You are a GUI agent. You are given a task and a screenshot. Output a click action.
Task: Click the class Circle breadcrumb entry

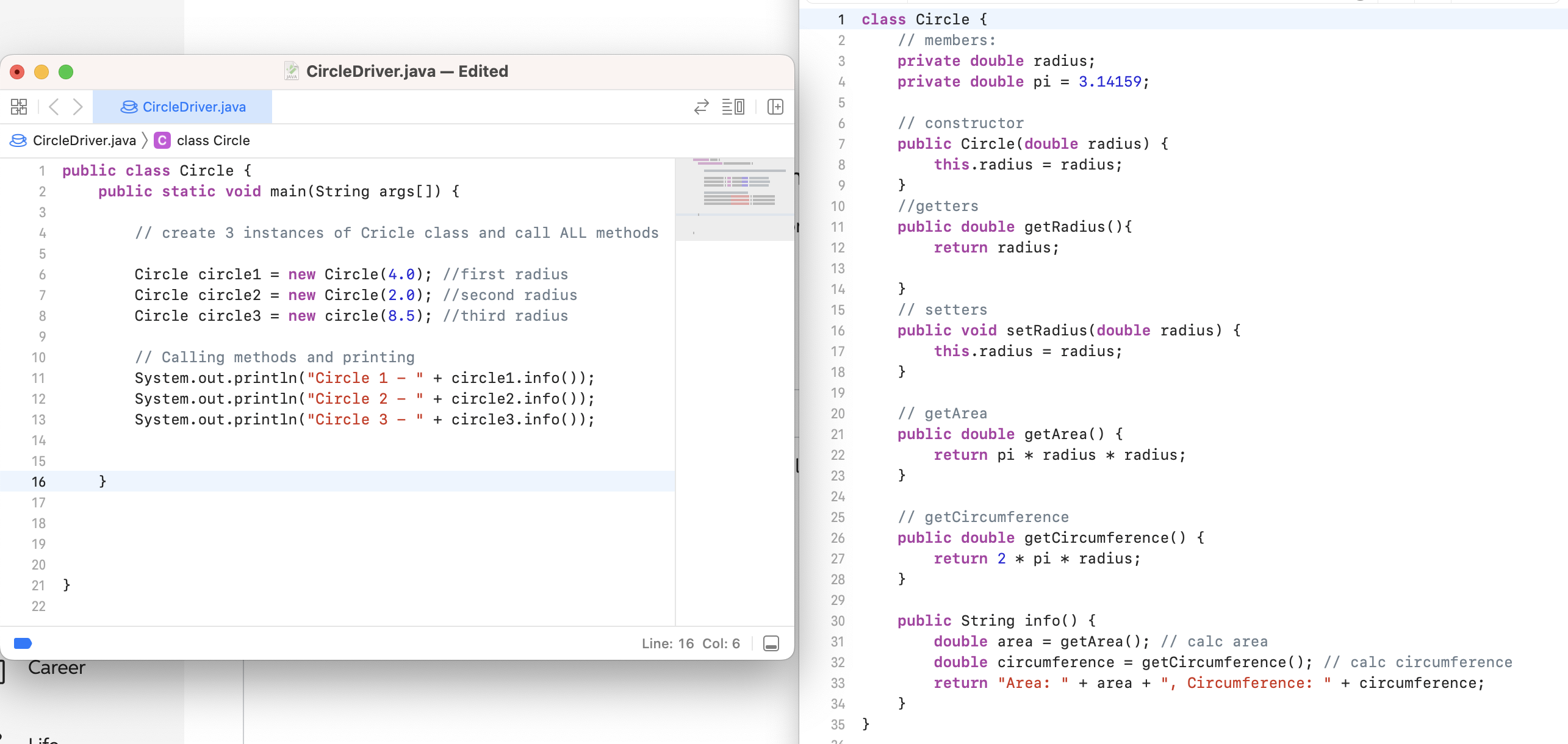pyautogui.click(x=212, y=140)
